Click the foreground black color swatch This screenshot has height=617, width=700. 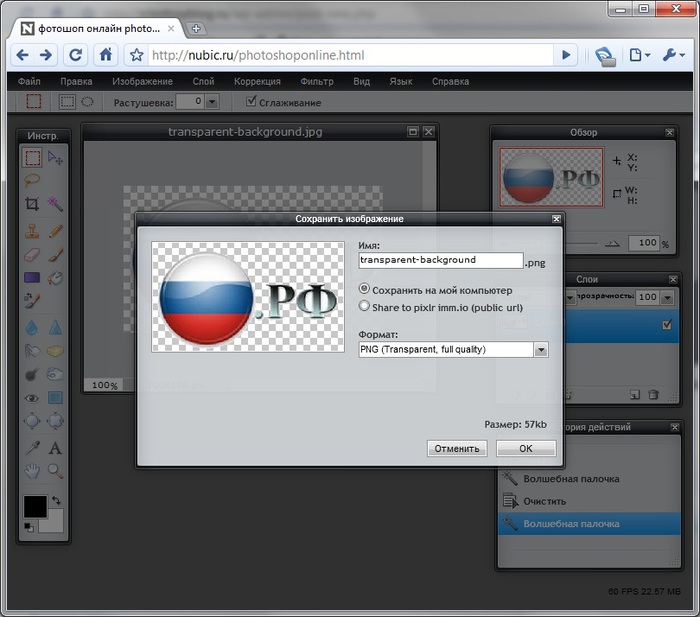point(35,506)
